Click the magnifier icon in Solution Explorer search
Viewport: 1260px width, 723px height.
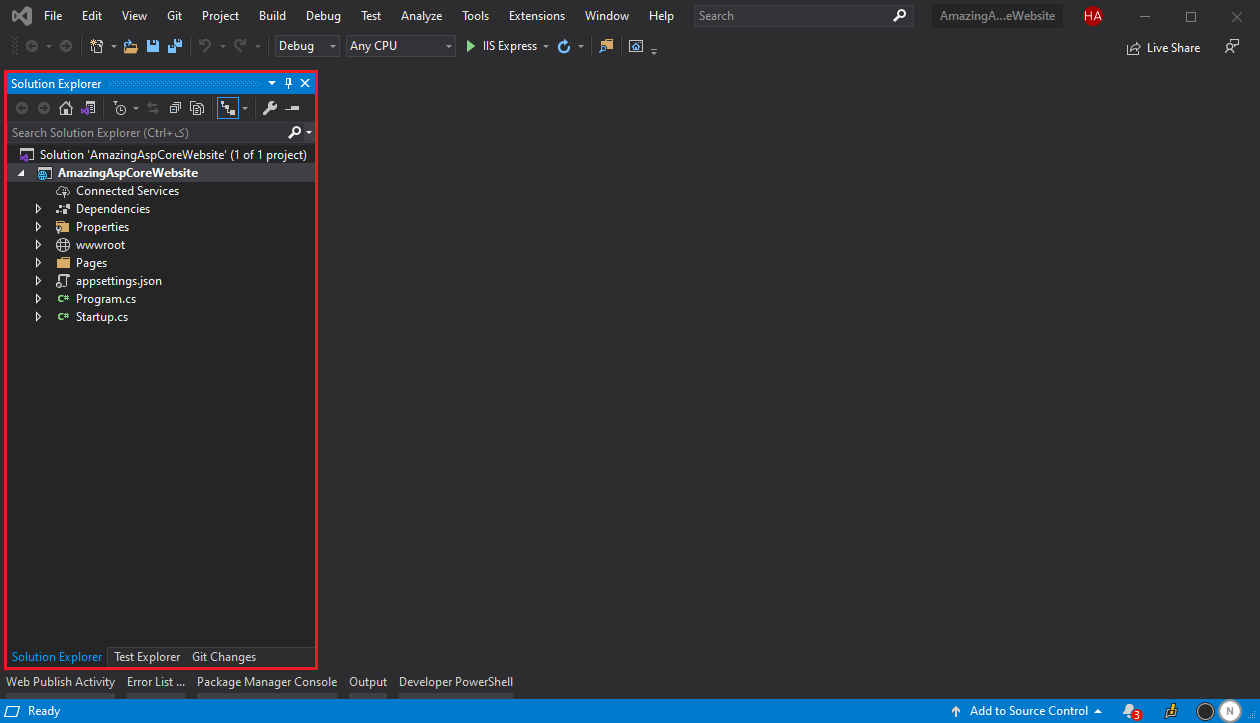pyautogui.click(x=294, y=132)
